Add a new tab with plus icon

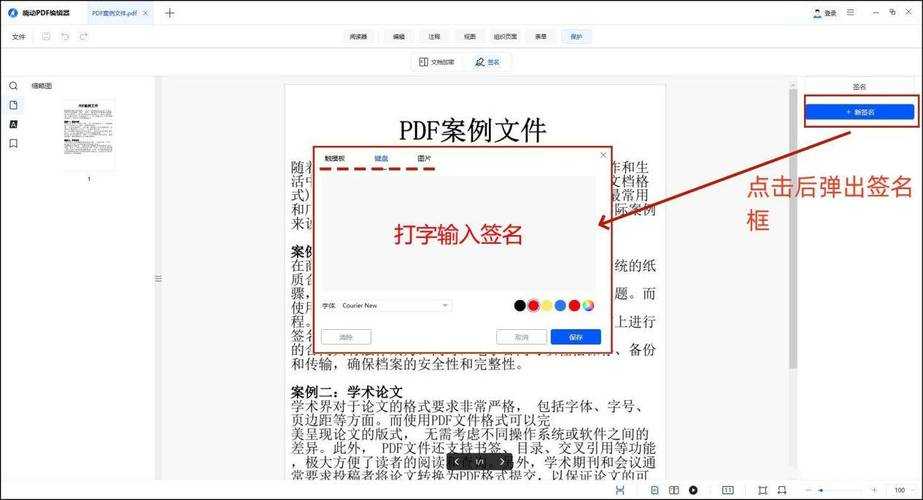(x=170, y=13)
